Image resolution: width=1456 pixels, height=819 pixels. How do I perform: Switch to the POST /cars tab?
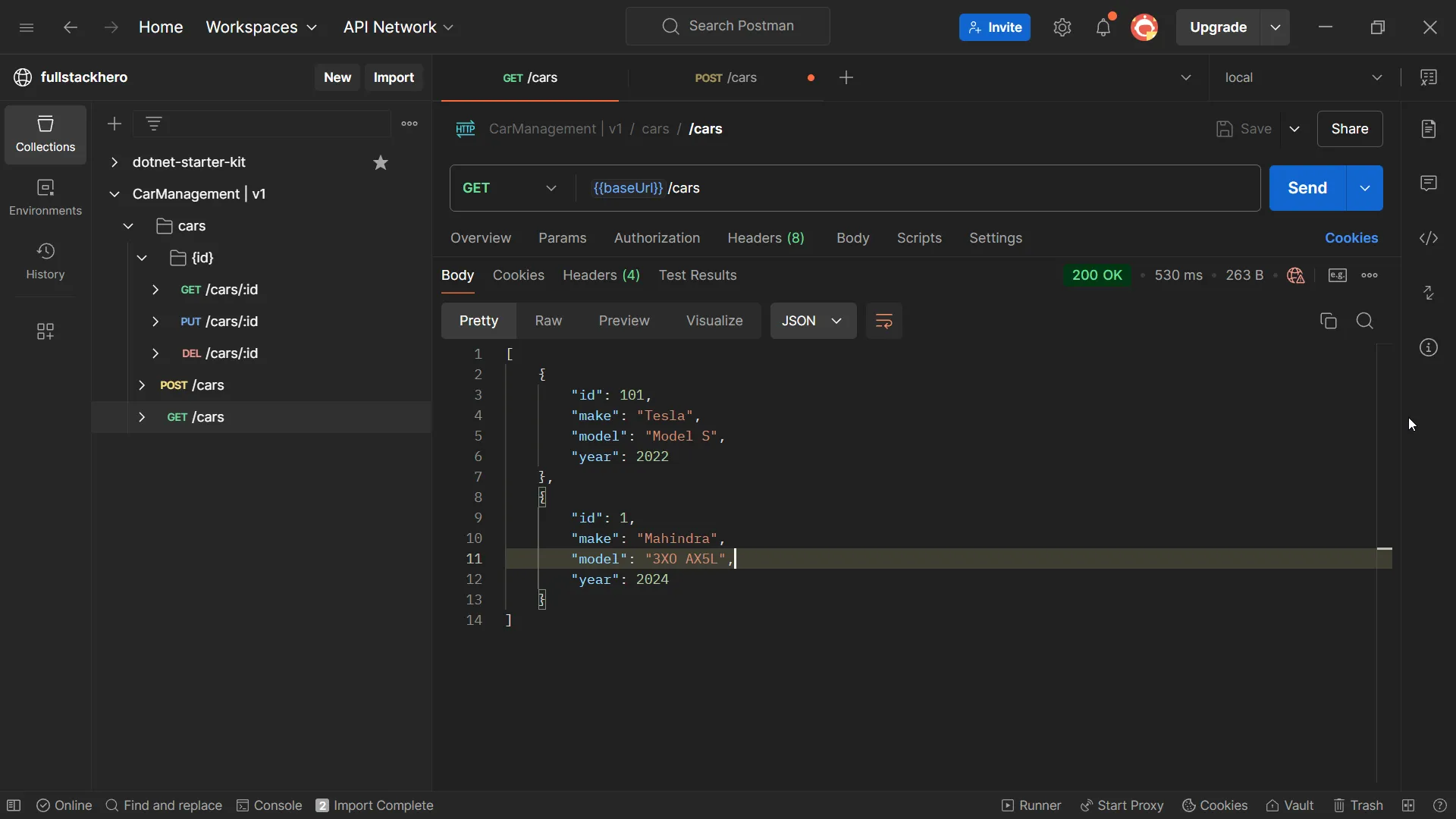(726, 77)
